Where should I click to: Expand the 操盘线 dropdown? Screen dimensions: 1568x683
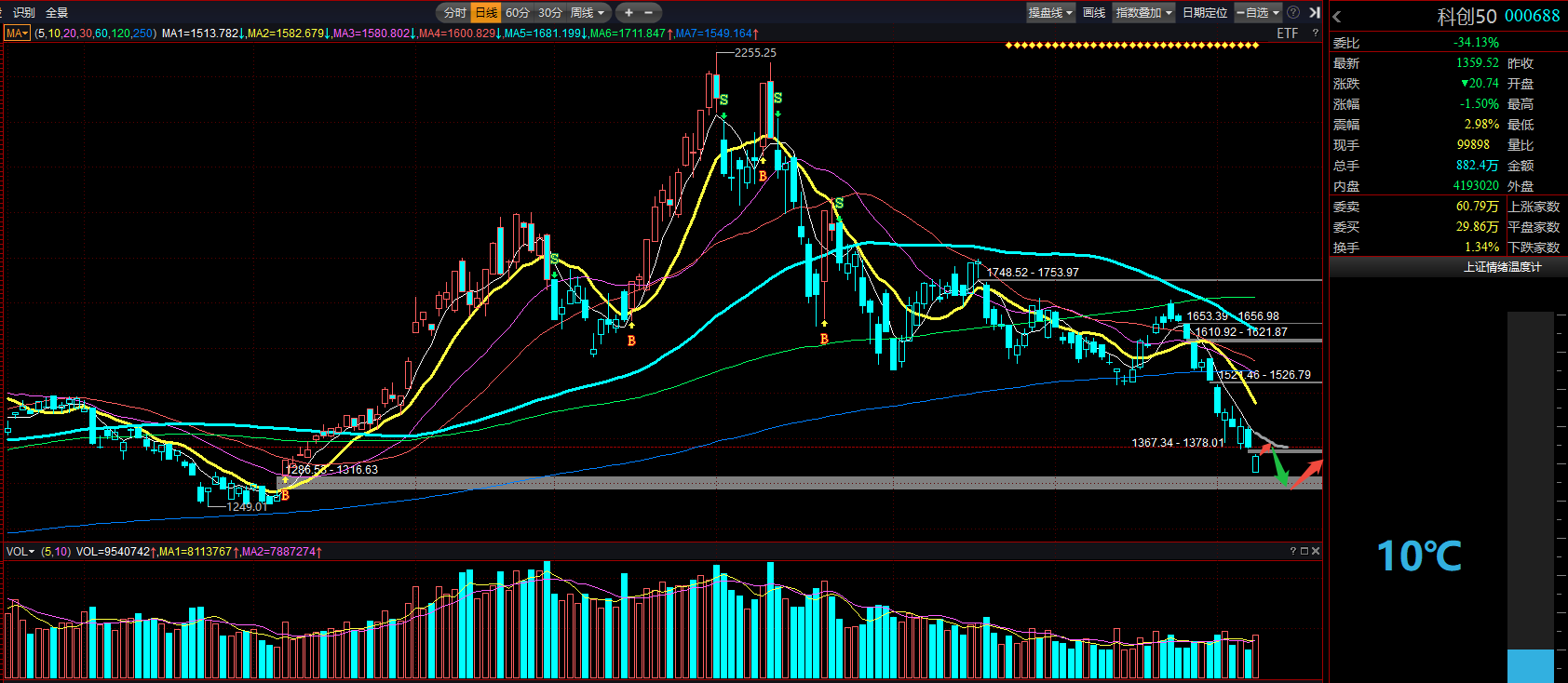coord(1050,13)
